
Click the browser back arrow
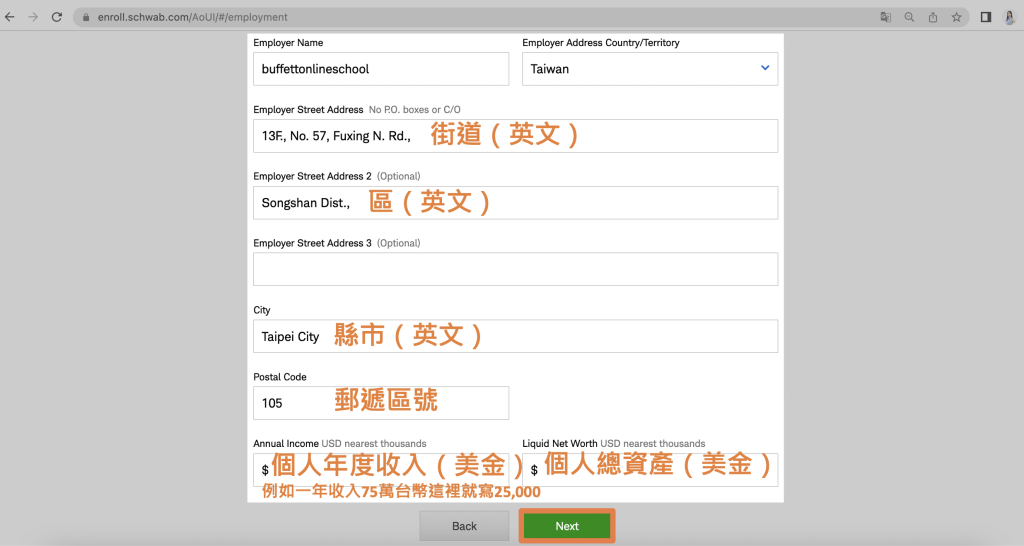[x=10, y=17]
